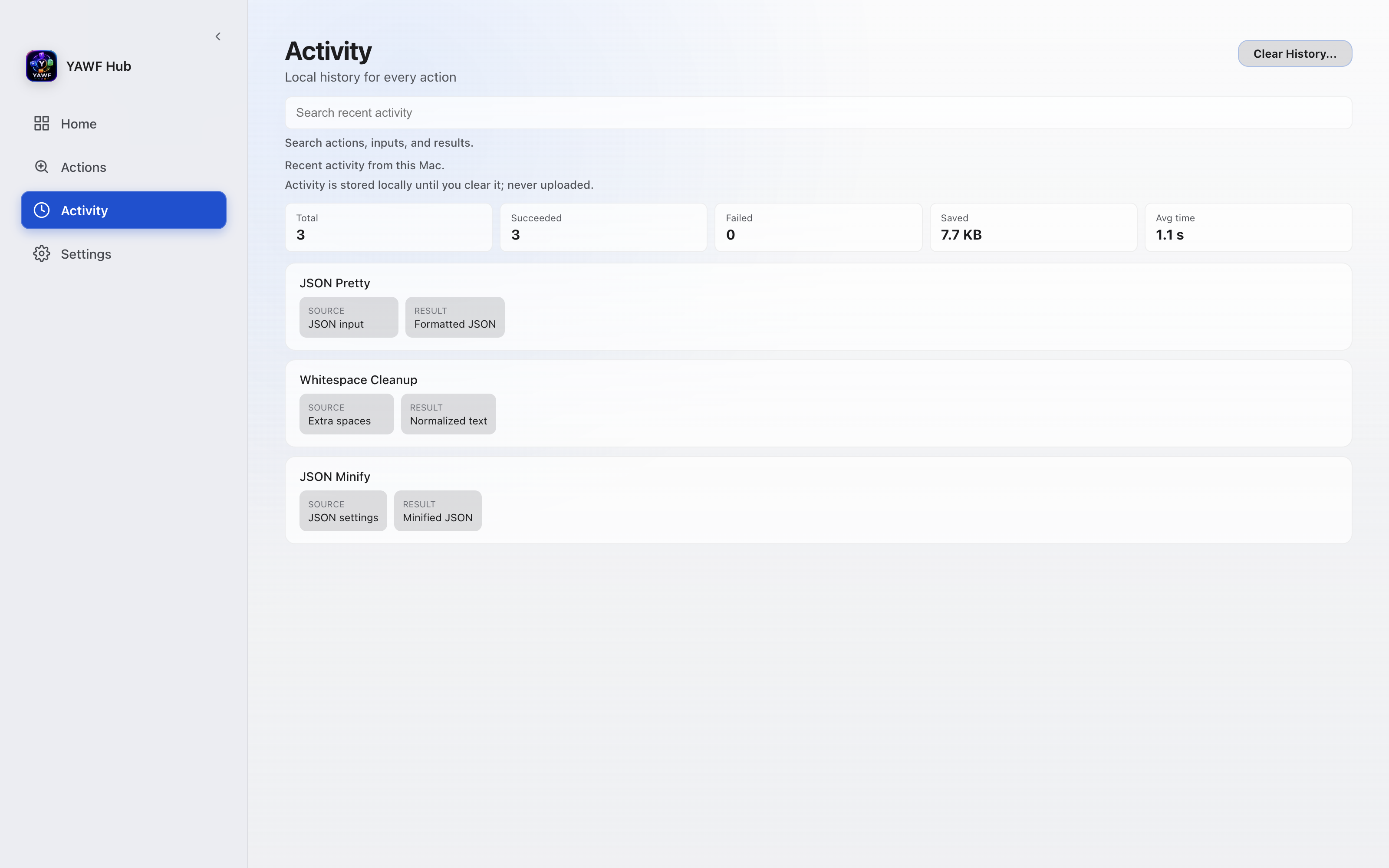Screen dimensions: 1389x868
Task: Click the "never uploaded" storage notice
Action: 439,185
